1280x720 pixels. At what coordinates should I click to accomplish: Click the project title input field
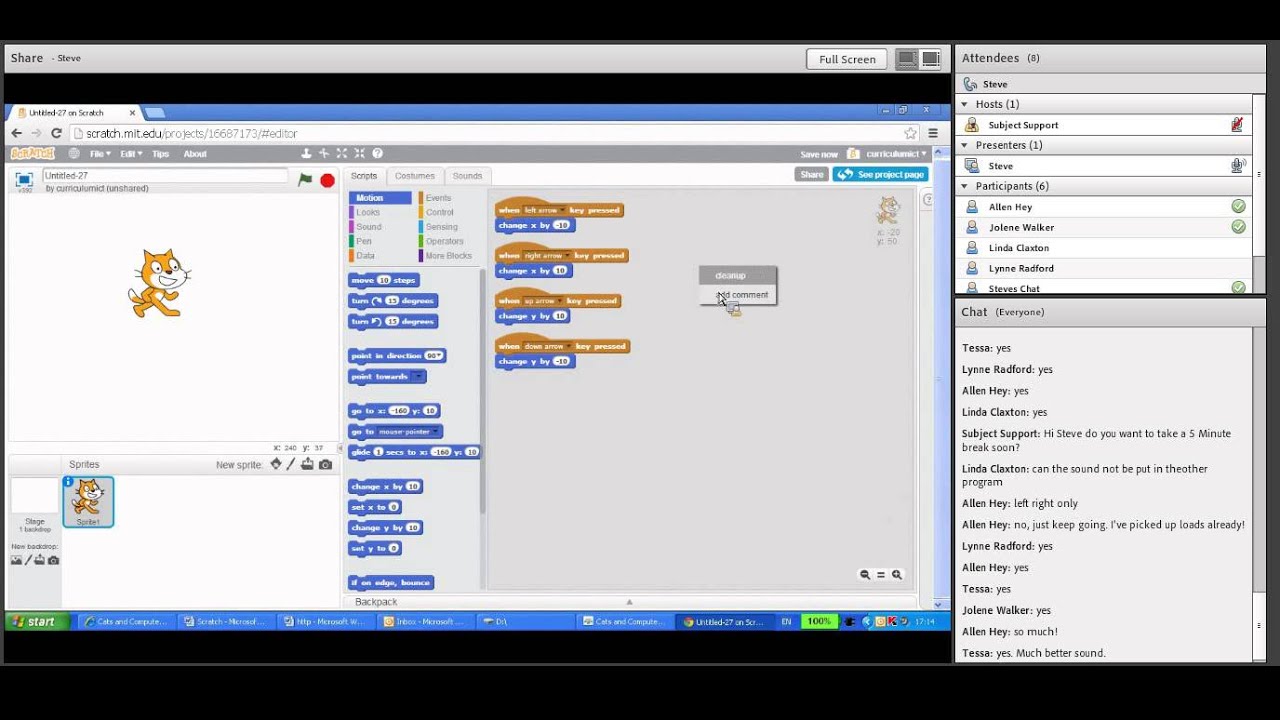[165, 176]
